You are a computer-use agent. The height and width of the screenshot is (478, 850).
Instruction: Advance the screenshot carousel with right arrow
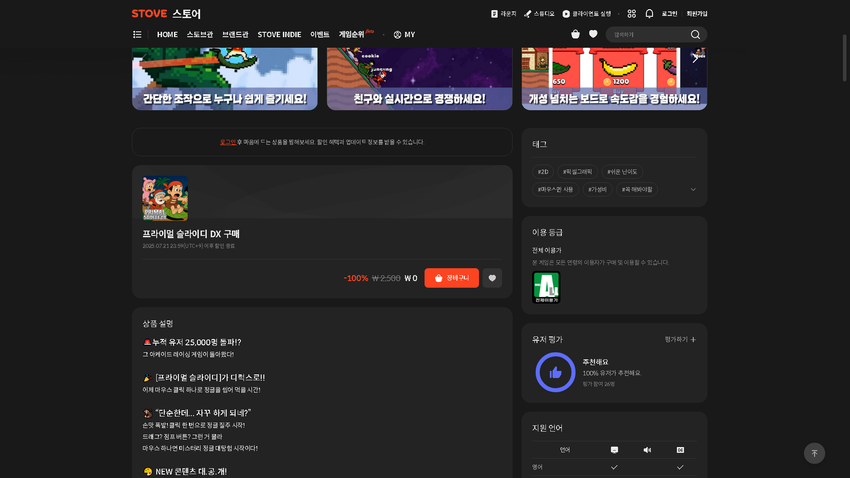pyautogui.click(x=695, y=58)
